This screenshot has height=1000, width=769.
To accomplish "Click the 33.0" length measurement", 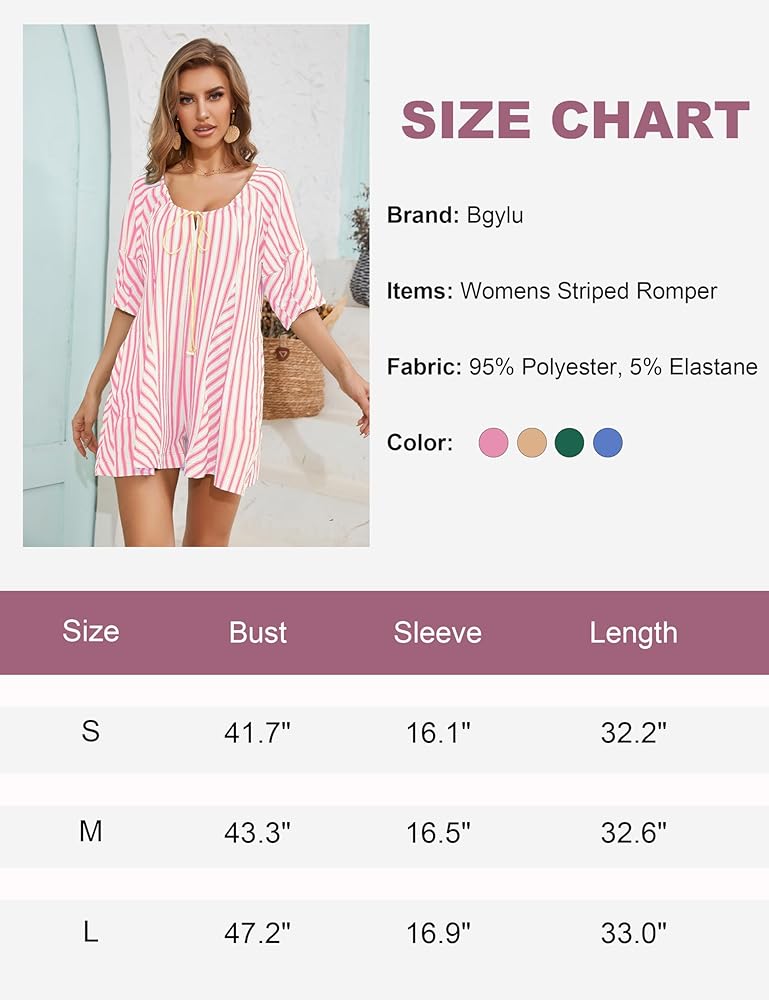I will tap(634, 934).
